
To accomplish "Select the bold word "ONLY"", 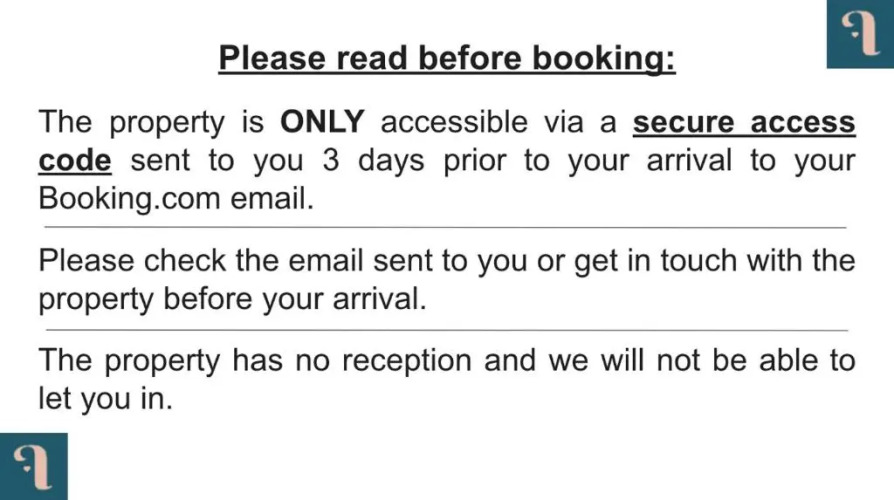I will 322,124.
